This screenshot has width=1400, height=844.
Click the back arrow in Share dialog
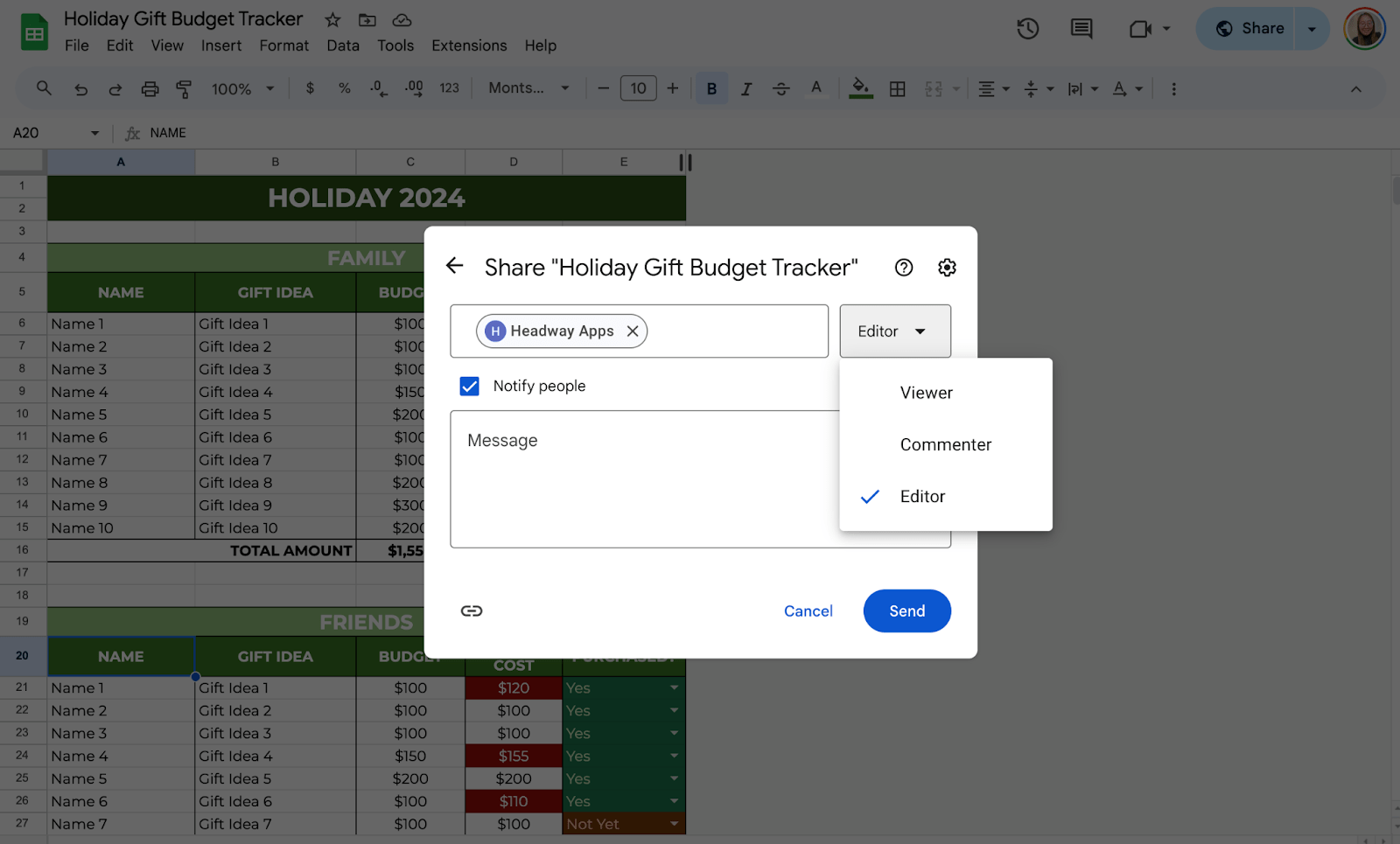[x=454, y=266]
